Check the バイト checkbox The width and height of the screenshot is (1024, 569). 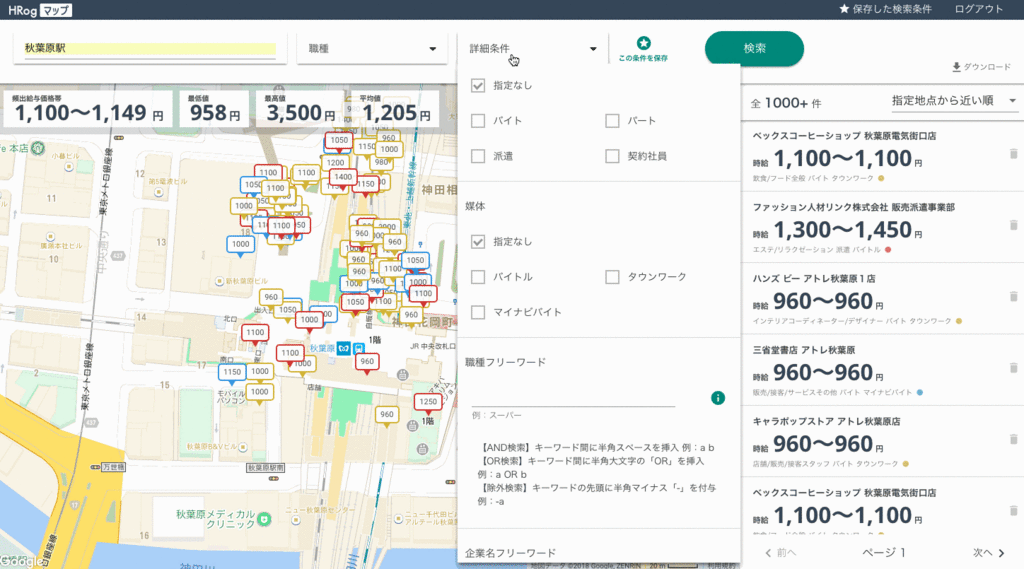[x=478, y=121]
